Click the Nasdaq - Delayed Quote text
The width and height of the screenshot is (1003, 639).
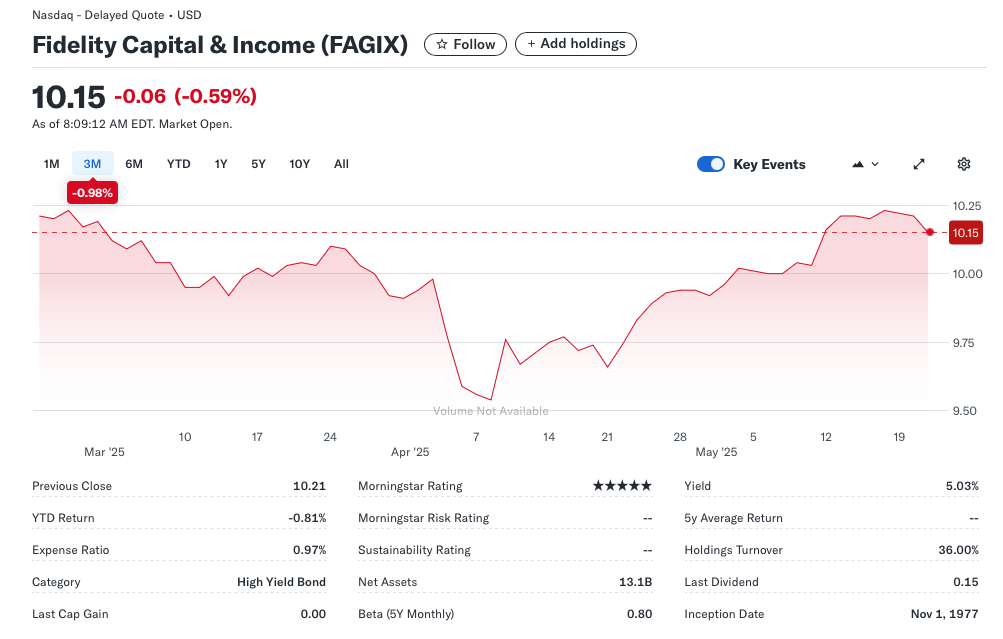[98, 15]
